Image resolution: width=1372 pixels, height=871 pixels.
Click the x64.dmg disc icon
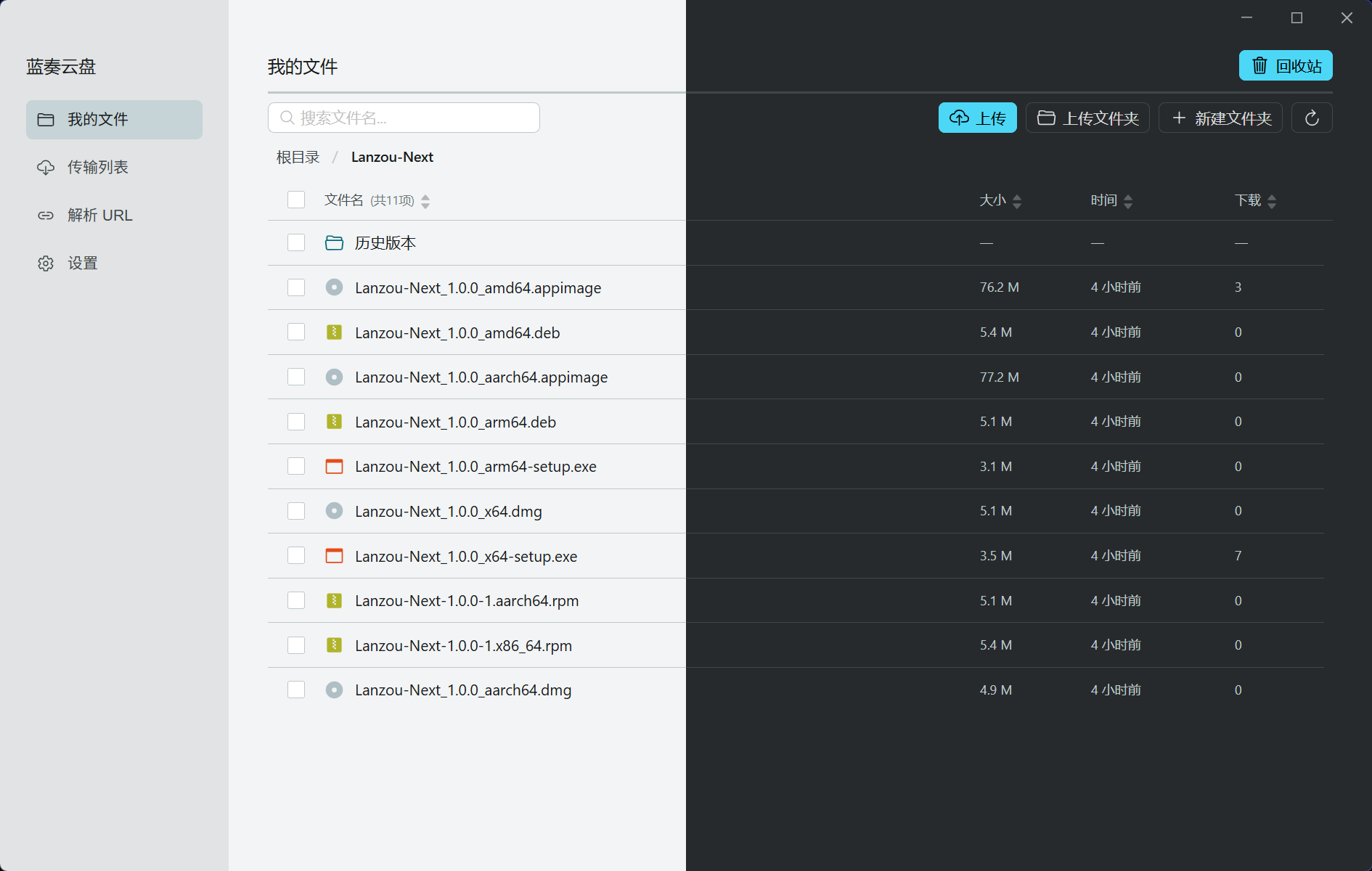coord(334,511)
